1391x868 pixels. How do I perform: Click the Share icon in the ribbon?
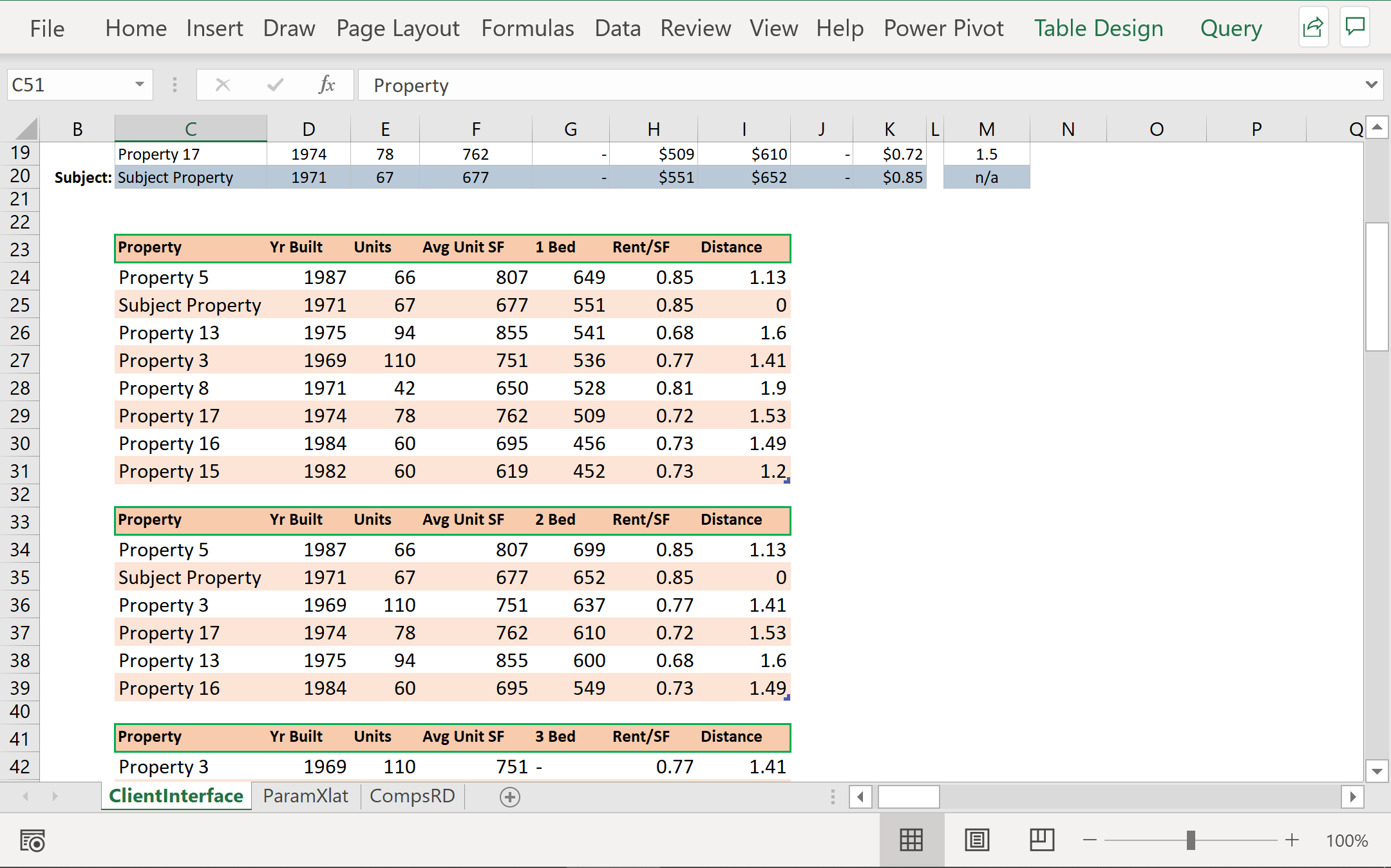(1313, 28)
